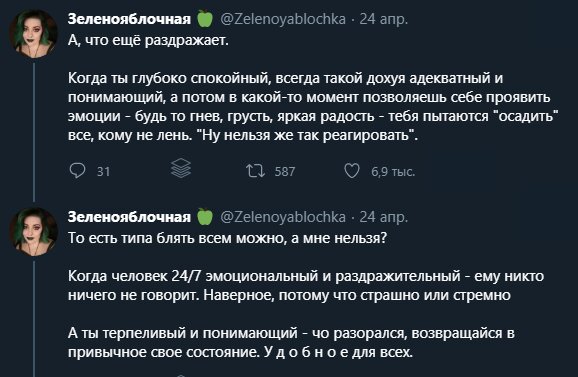578x377 pixels.
Task: Open the retweet count 587
Action: [285, 172]
